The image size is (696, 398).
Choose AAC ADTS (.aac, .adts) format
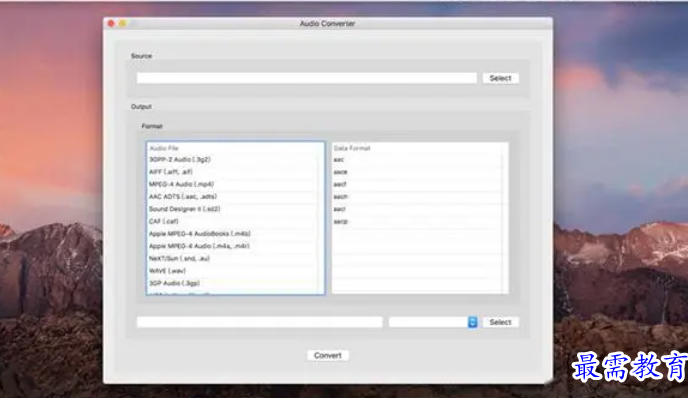[x=233, y=197]
